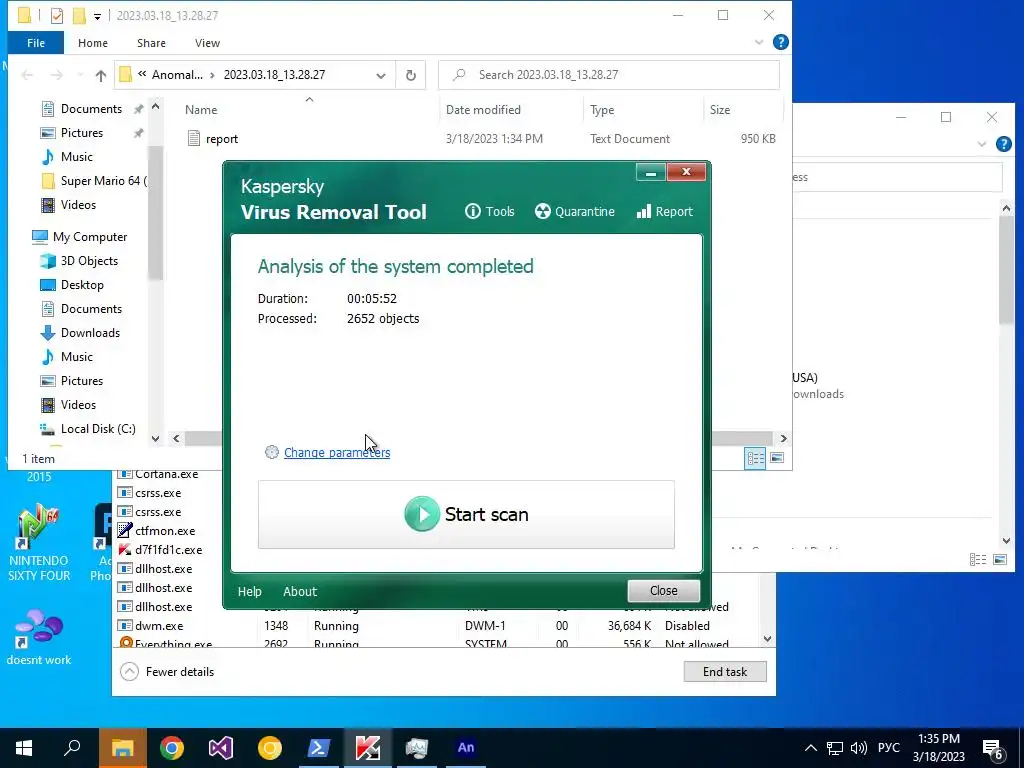The image size is (1024, 768).
Task: Open volume control in system tray
Action: tap(859, 748)
